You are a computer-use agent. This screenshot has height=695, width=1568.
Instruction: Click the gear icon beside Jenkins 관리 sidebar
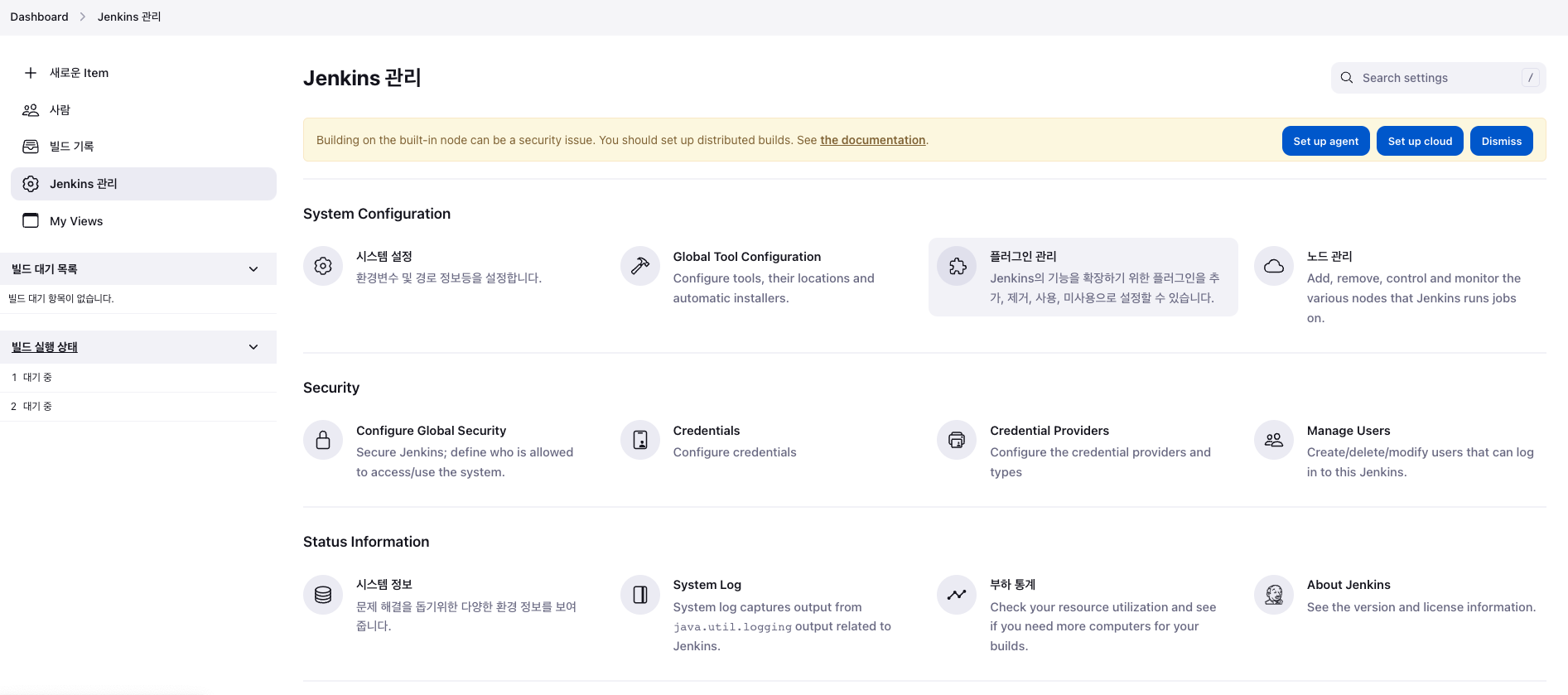pyautogui.click(x=31, y=184)
